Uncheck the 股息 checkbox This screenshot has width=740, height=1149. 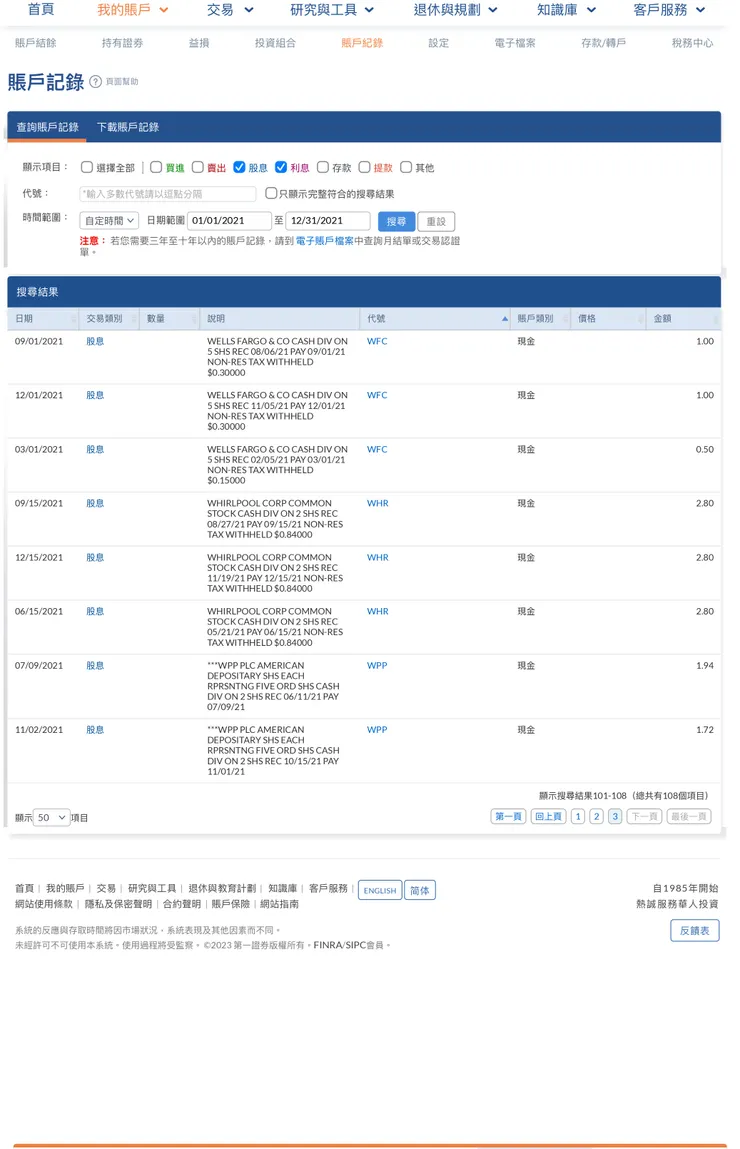[239, 167]
